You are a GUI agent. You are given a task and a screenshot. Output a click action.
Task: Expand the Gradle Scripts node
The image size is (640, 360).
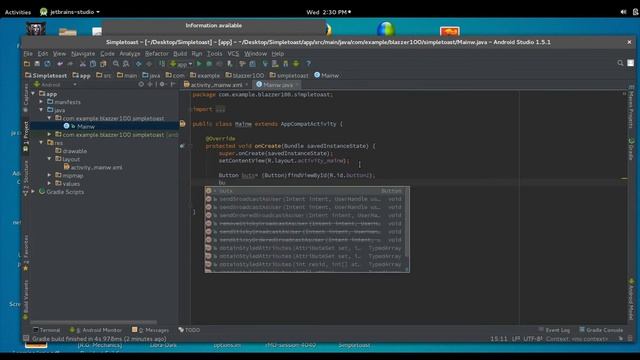tap(33, 191)
